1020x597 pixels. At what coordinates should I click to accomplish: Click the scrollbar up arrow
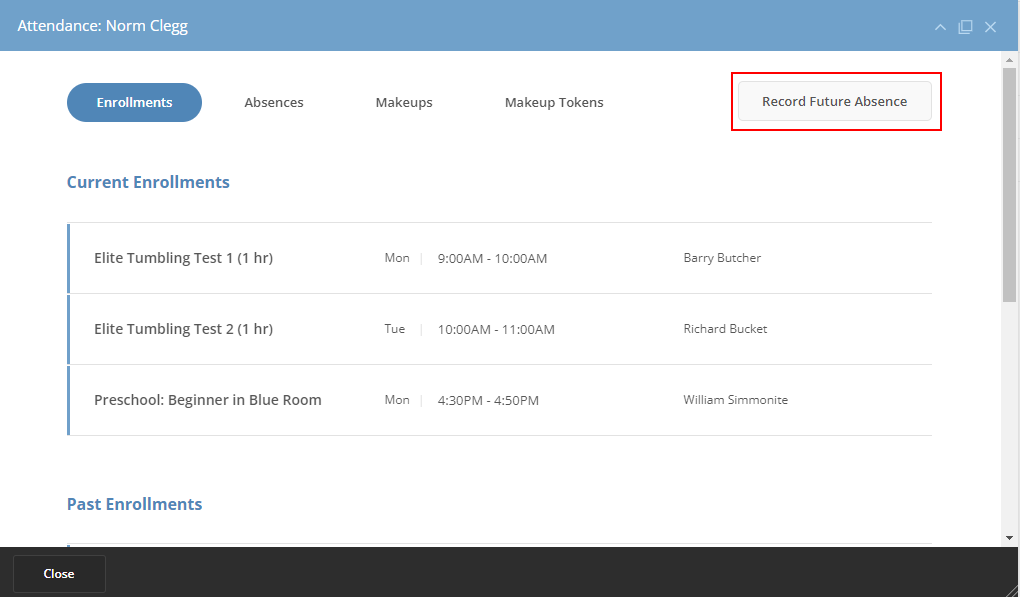click(x=1009, y=60)
